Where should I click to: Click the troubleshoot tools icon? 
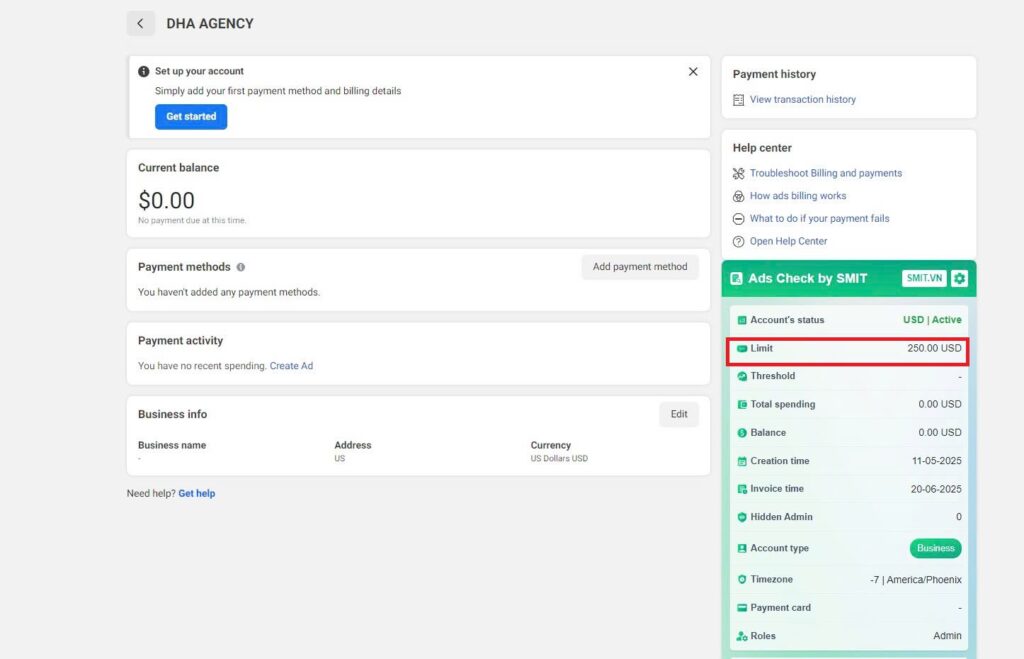tap(739, 173)
